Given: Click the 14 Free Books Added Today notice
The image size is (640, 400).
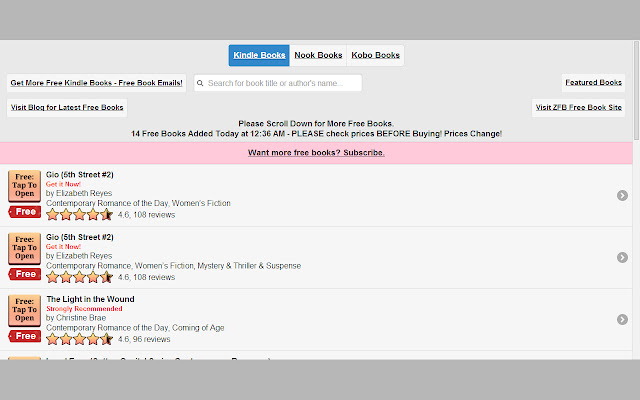Looking at the screenshot, I should pos(316,134).
